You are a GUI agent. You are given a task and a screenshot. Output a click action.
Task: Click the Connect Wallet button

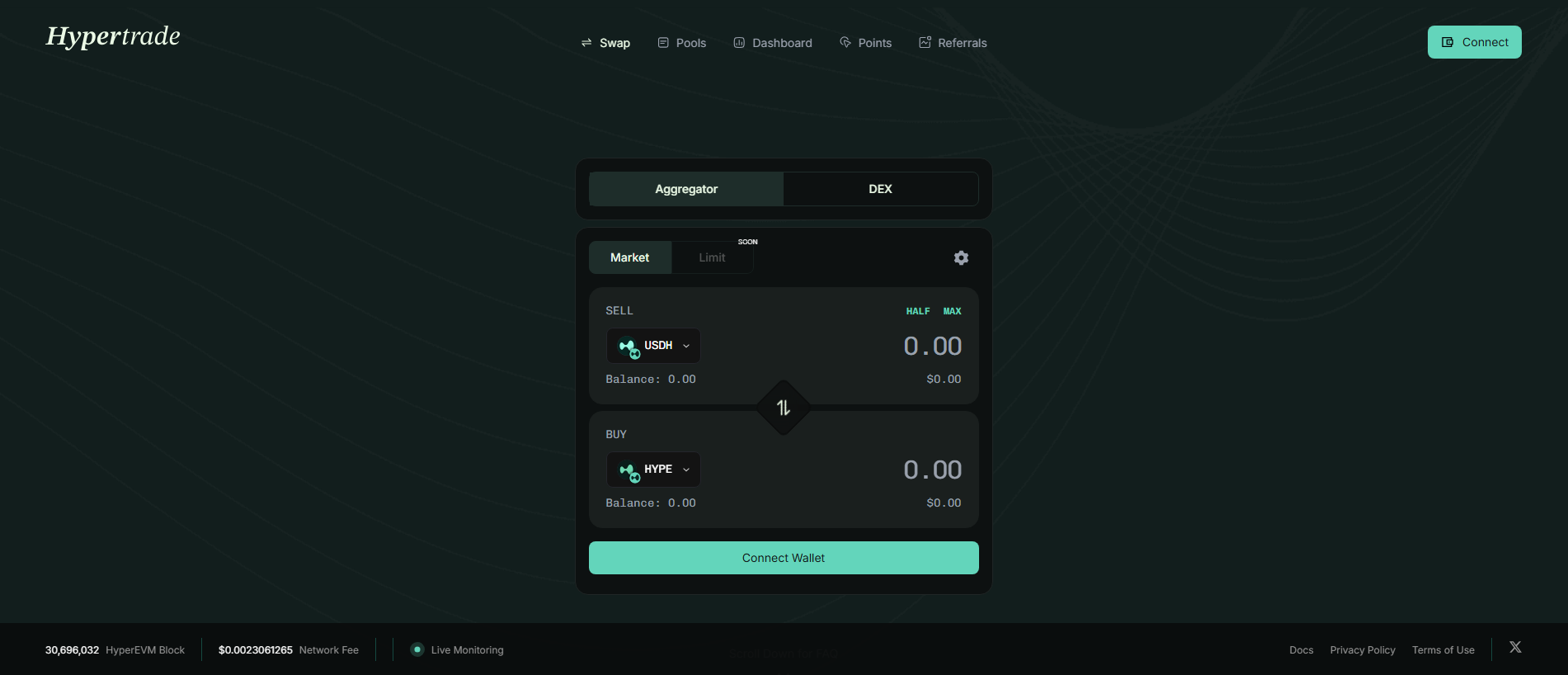pyautogui.click(x=784, y=558)
